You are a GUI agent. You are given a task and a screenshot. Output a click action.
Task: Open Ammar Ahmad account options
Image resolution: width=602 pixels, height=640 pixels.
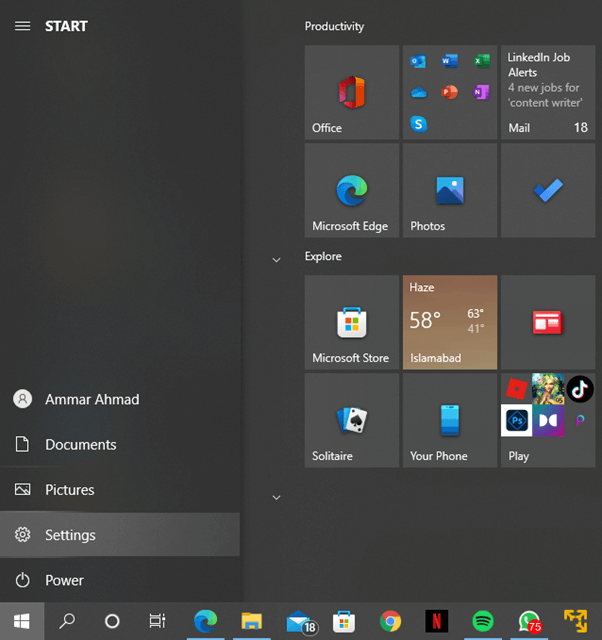(91, 399)
